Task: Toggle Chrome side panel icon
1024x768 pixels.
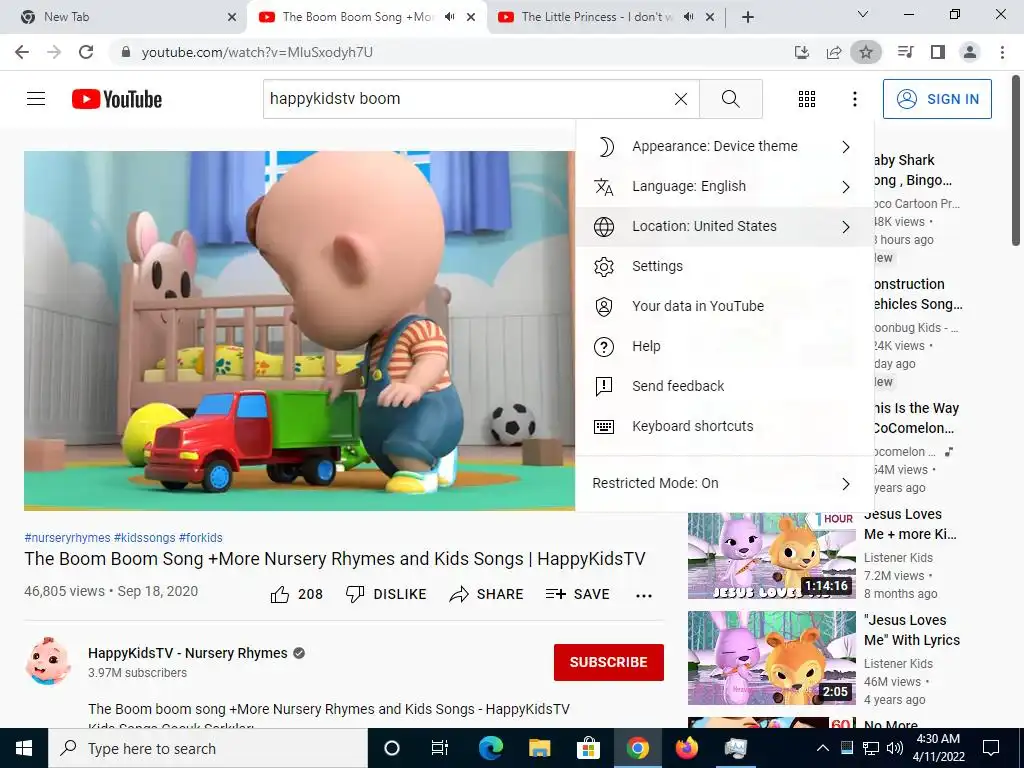Action: [x=938, y=52]
